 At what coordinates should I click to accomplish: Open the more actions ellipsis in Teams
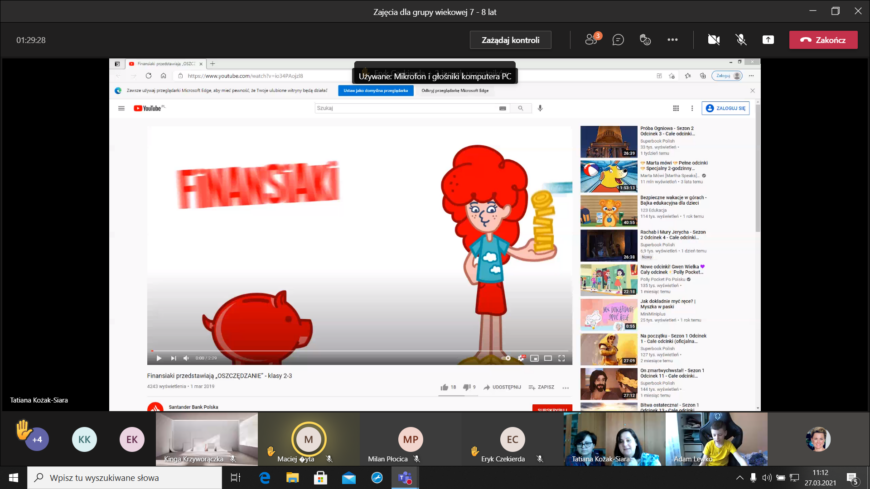(x=672, y=40)
